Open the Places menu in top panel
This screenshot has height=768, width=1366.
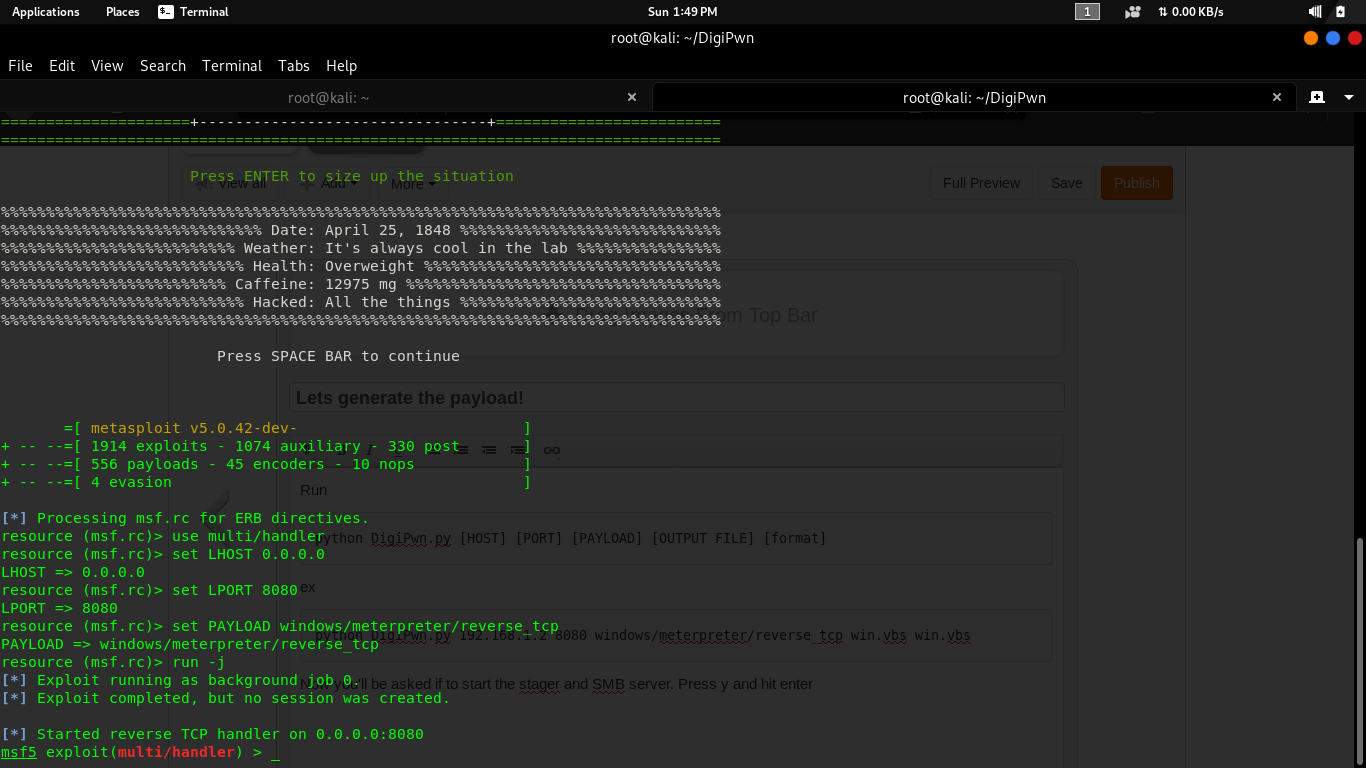(122, 12)
